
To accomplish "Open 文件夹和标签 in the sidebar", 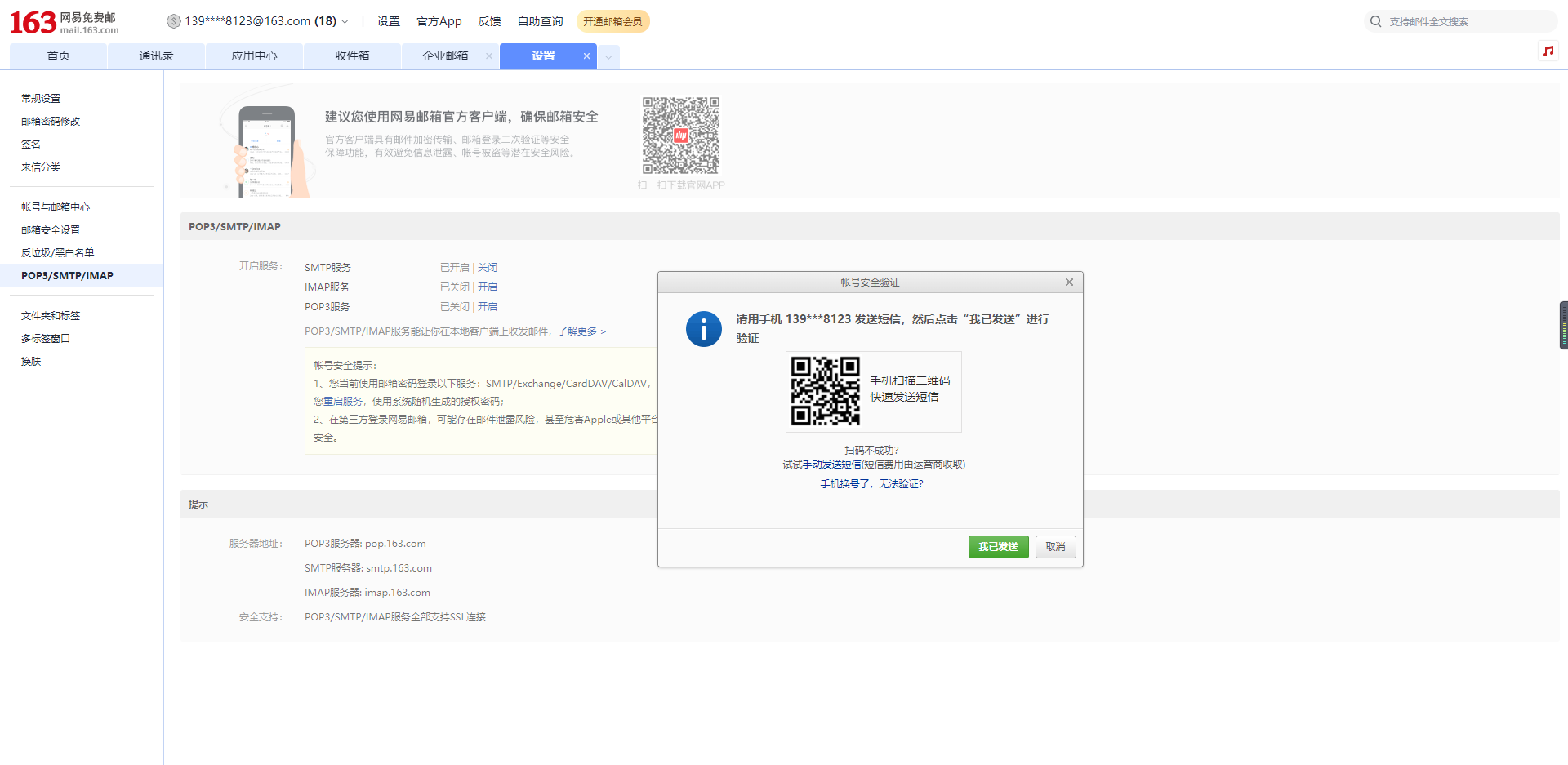I will [51, 315].
